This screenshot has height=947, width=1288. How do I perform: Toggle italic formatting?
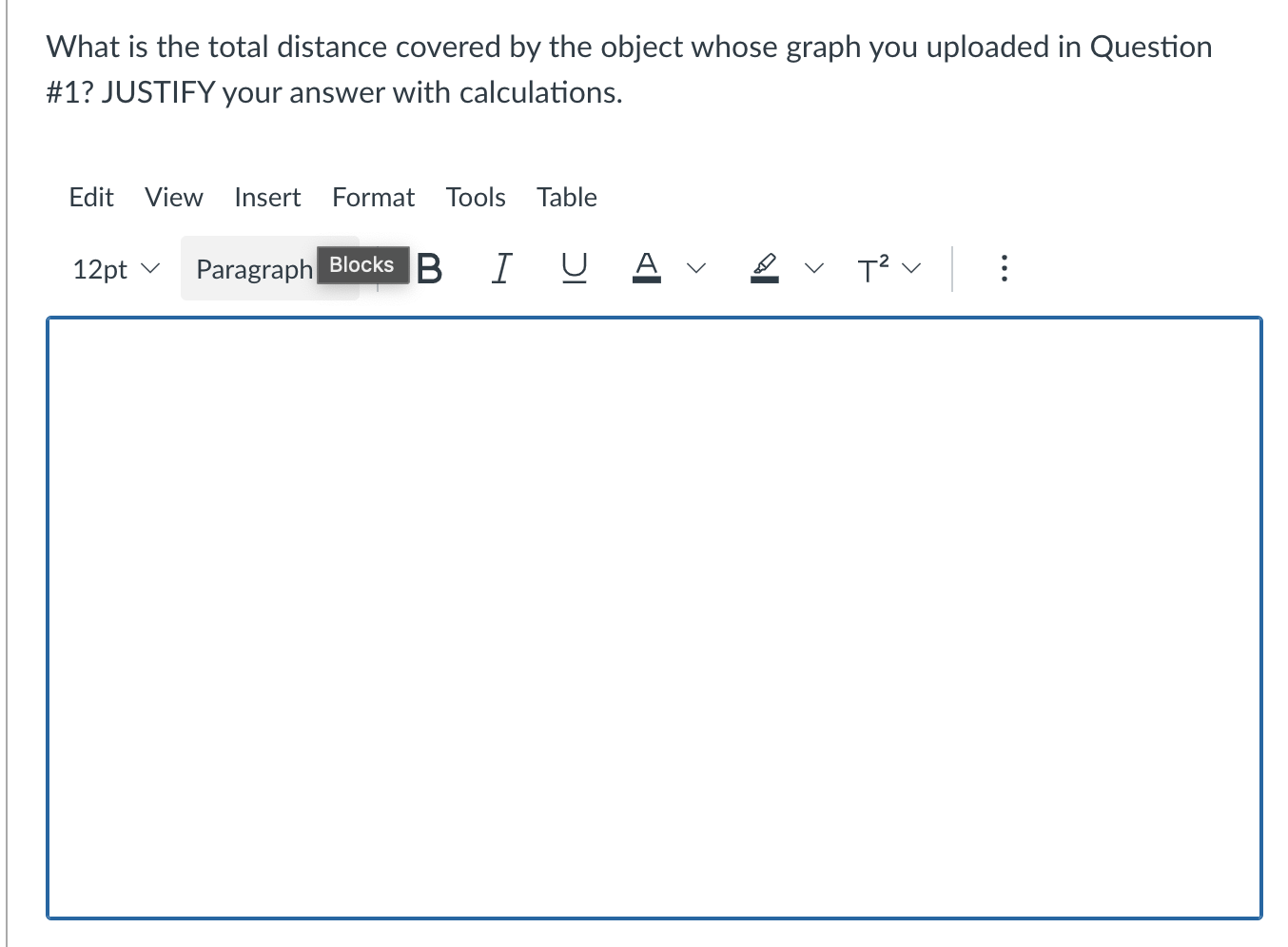[501, 269]
